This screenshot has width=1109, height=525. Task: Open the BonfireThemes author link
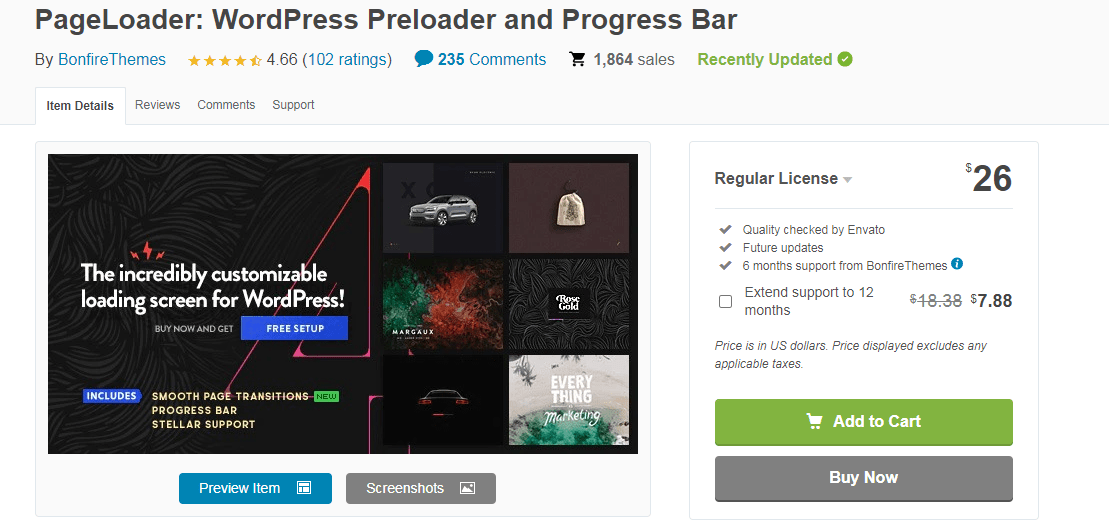pos(112,59)
